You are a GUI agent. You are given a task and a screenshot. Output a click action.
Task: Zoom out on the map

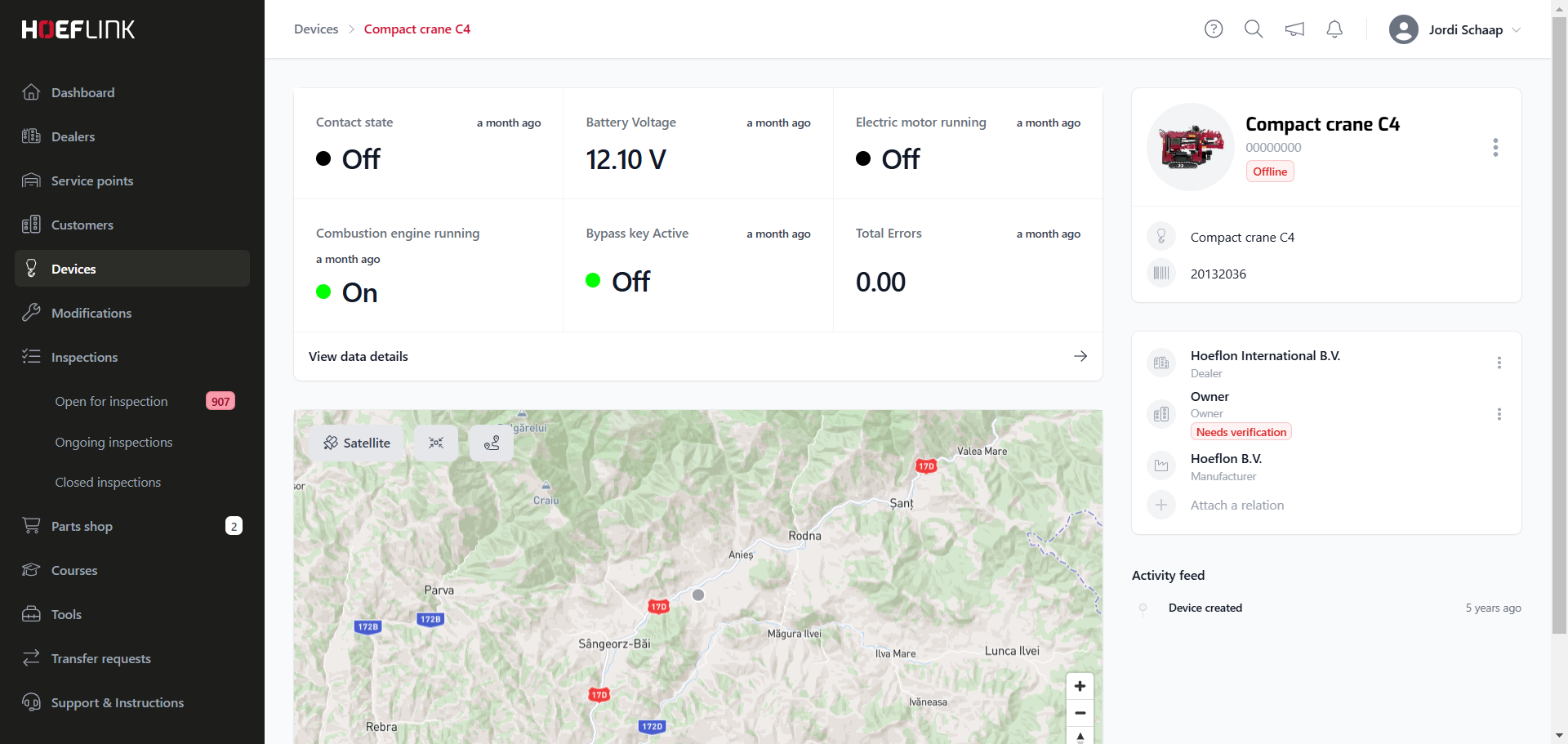click(x=1080, y=713)
